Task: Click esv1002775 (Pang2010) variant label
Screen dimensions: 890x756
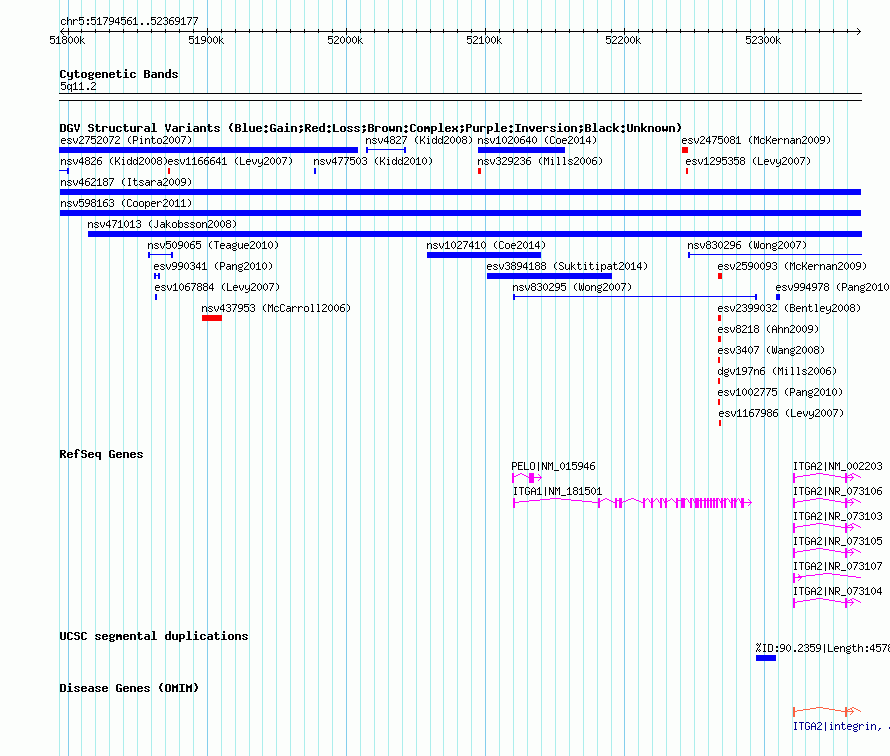Action: [780, 392]
